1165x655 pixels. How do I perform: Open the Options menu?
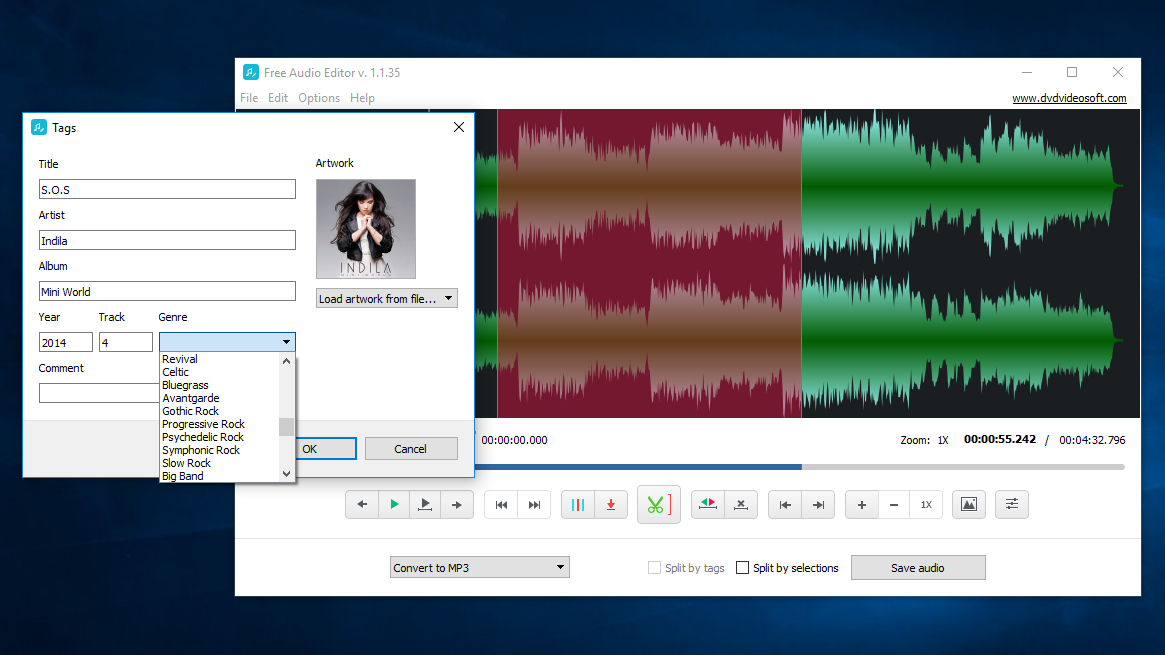319,98
